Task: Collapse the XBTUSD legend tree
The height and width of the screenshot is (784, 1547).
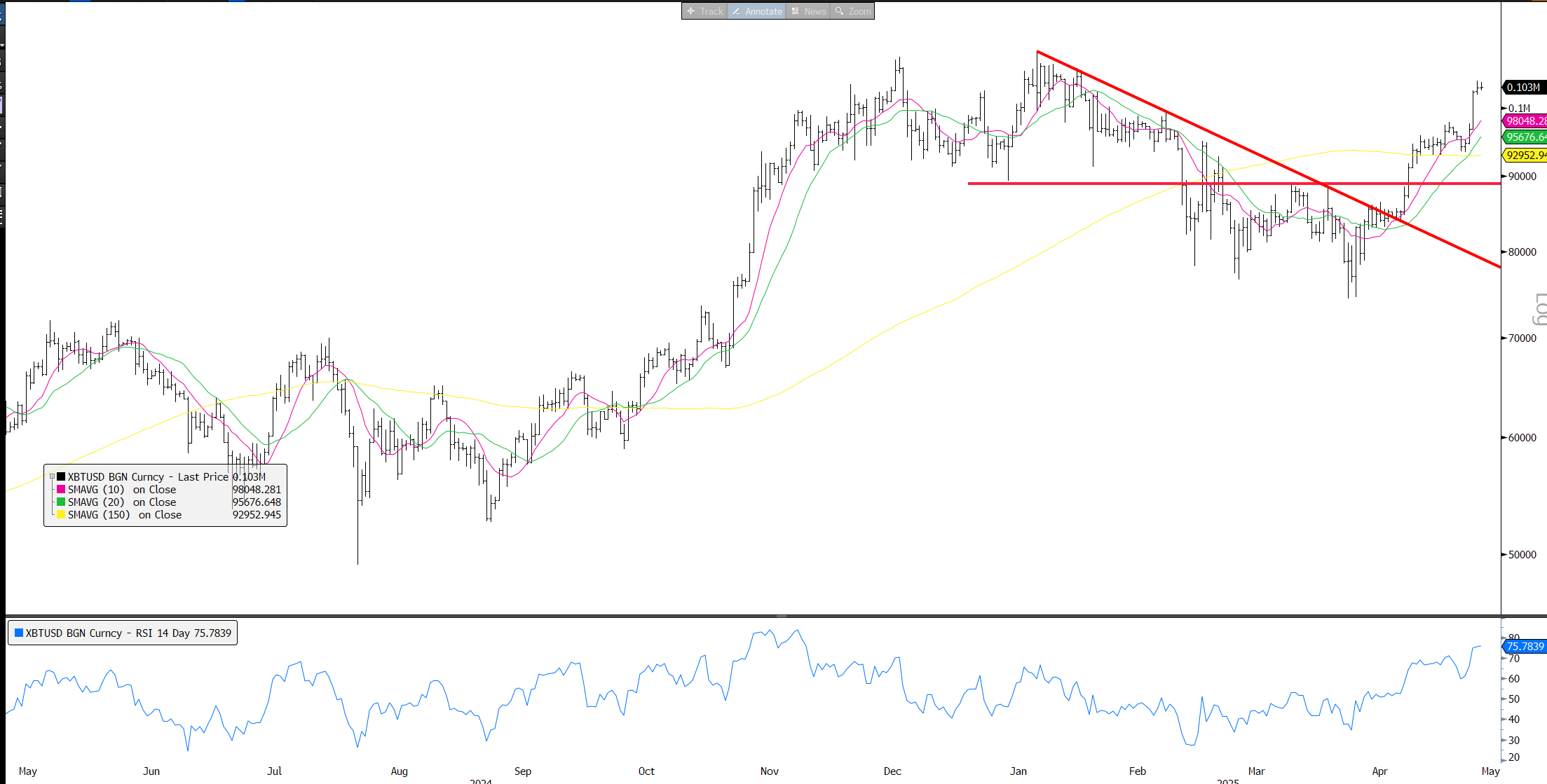Action: point(52,476)
